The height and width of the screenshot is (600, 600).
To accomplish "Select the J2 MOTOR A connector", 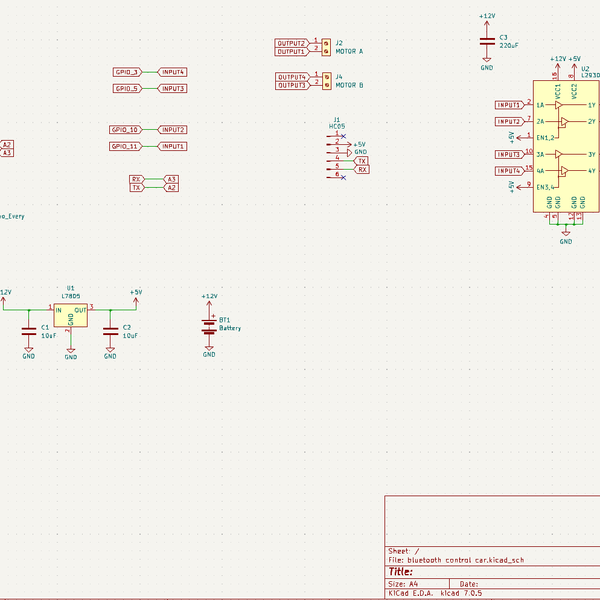I will tap(325, 47).
